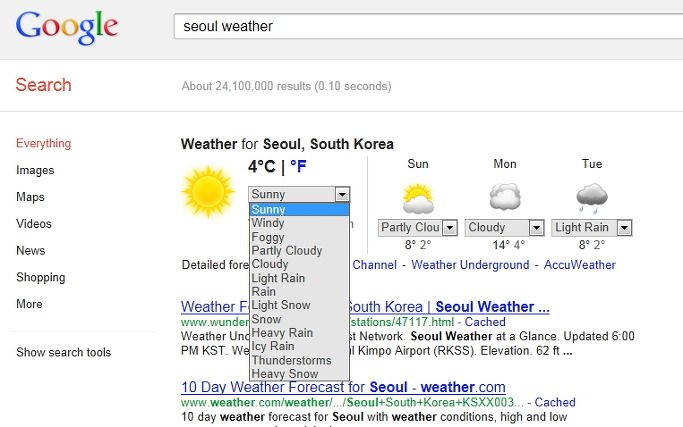Pick Light Rain from the dropdown list
The height and width of the screenshot is (427, 683).
(x=299, y=278)
